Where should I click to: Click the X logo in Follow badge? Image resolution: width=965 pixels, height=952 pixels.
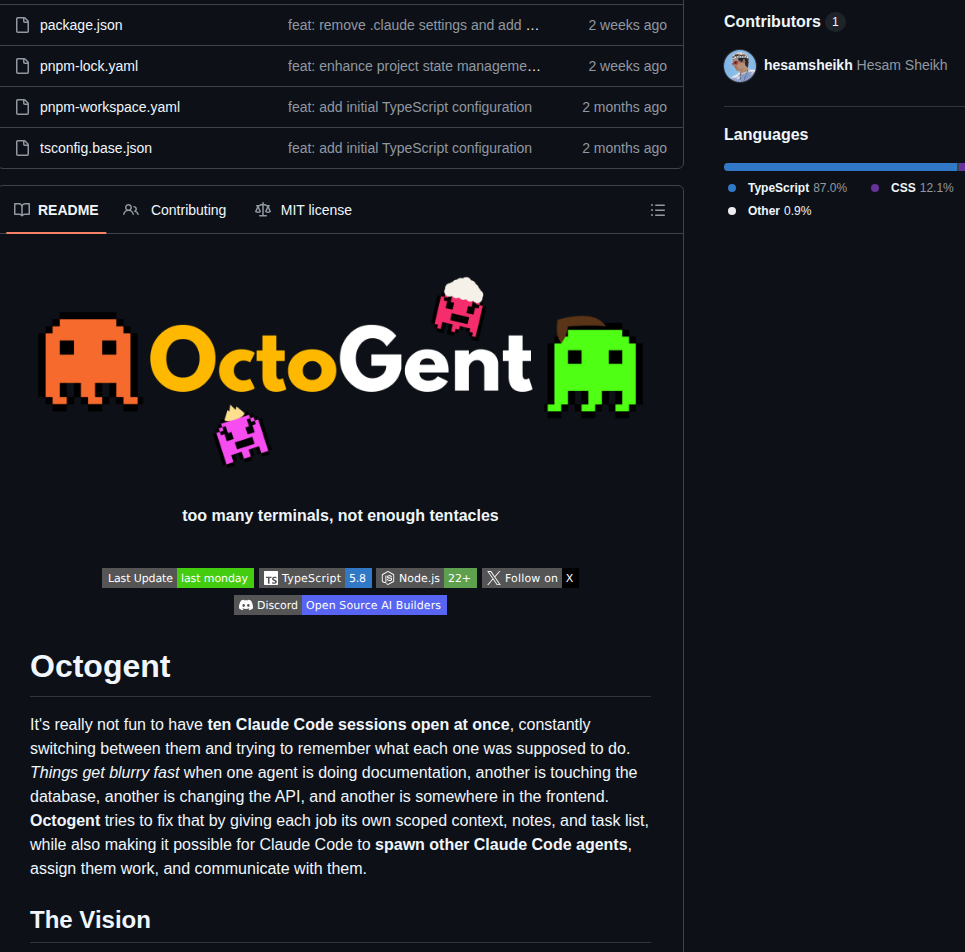[x=494, y=578]
